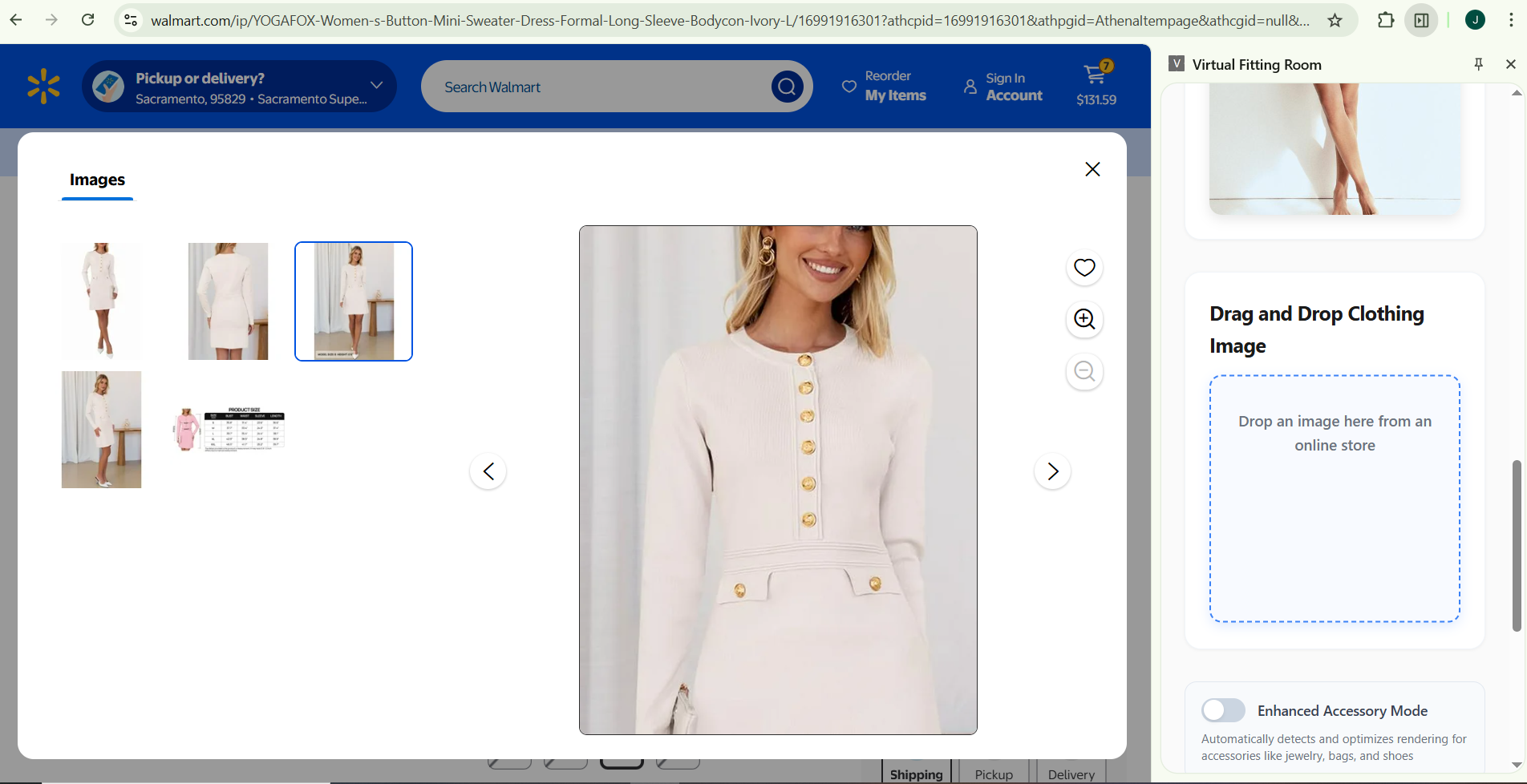The width and height of the screenshot is (1527, 784).
Task: Open Sign In Account
Action: [x=1002, y=86]
